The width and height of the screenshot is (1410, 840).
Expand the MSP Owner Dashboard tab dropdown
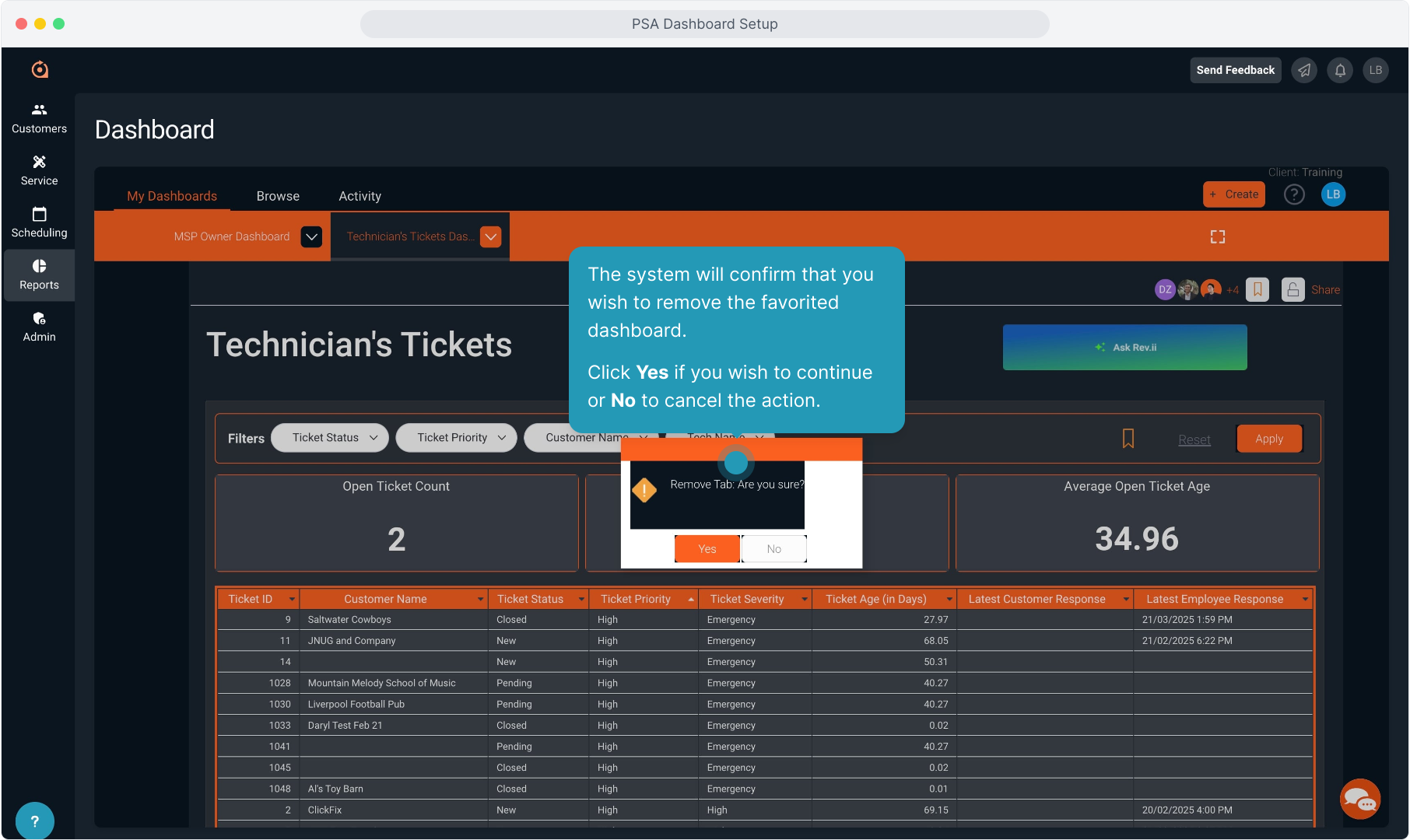[x=311, y=236]
